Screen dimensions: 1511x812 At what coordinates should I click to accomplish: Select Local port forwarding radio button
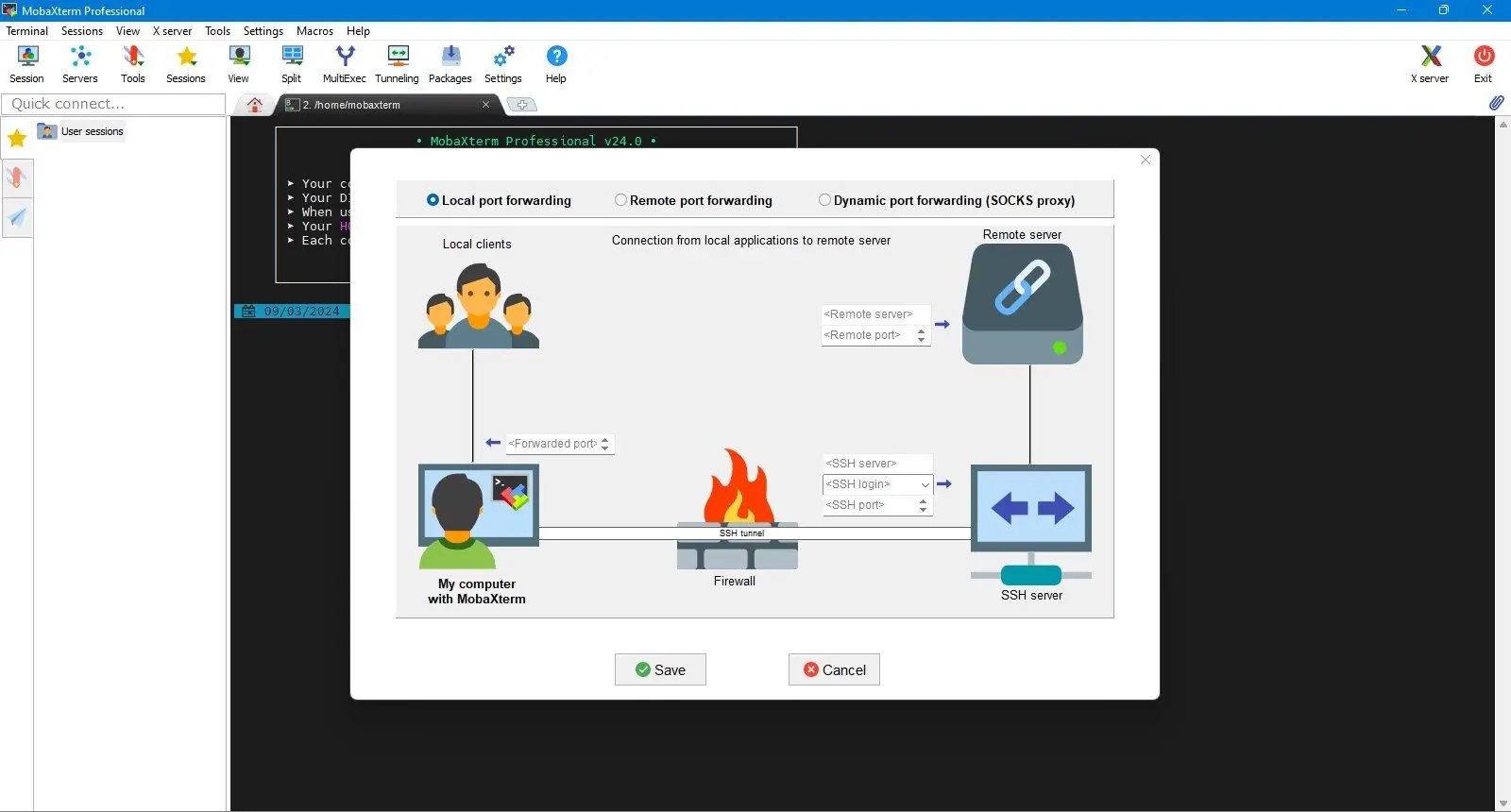click(433, 200)
